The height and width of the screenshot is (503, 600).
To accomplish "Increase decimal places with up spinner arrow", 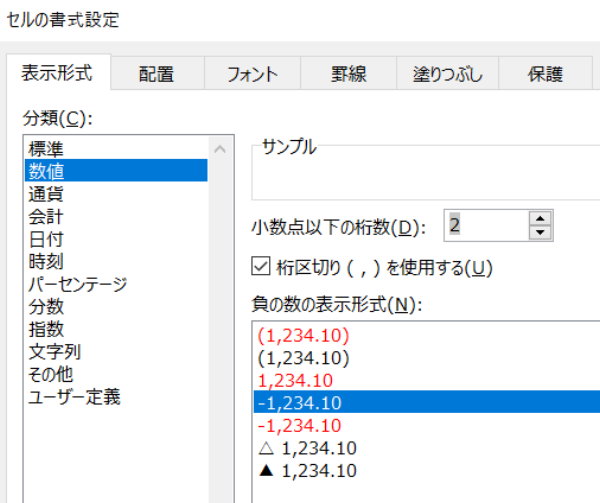I will pos(540,219).
